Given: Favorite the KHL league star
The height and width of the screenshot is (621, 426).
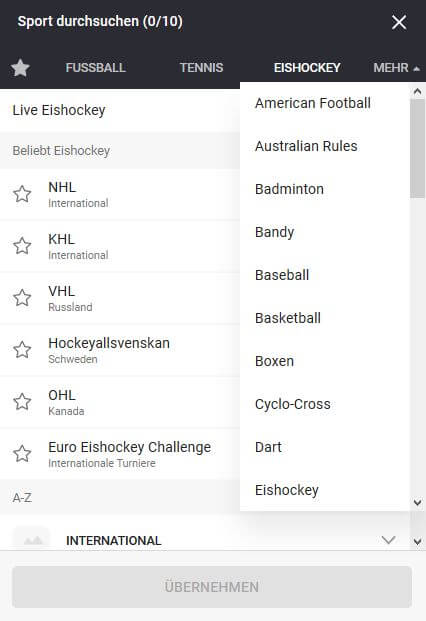Looking at the screenshot, I should pos(22,246).
